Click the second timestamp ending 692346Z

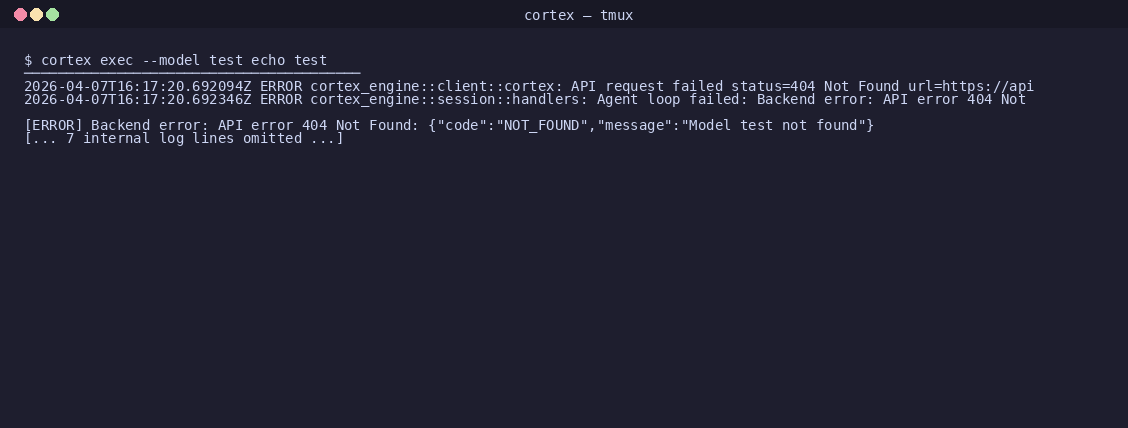click(137, 99)
